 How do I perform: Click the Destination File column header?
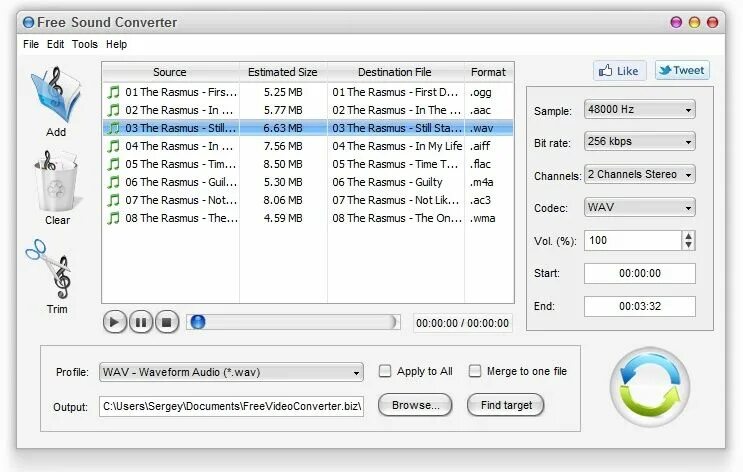395,72
